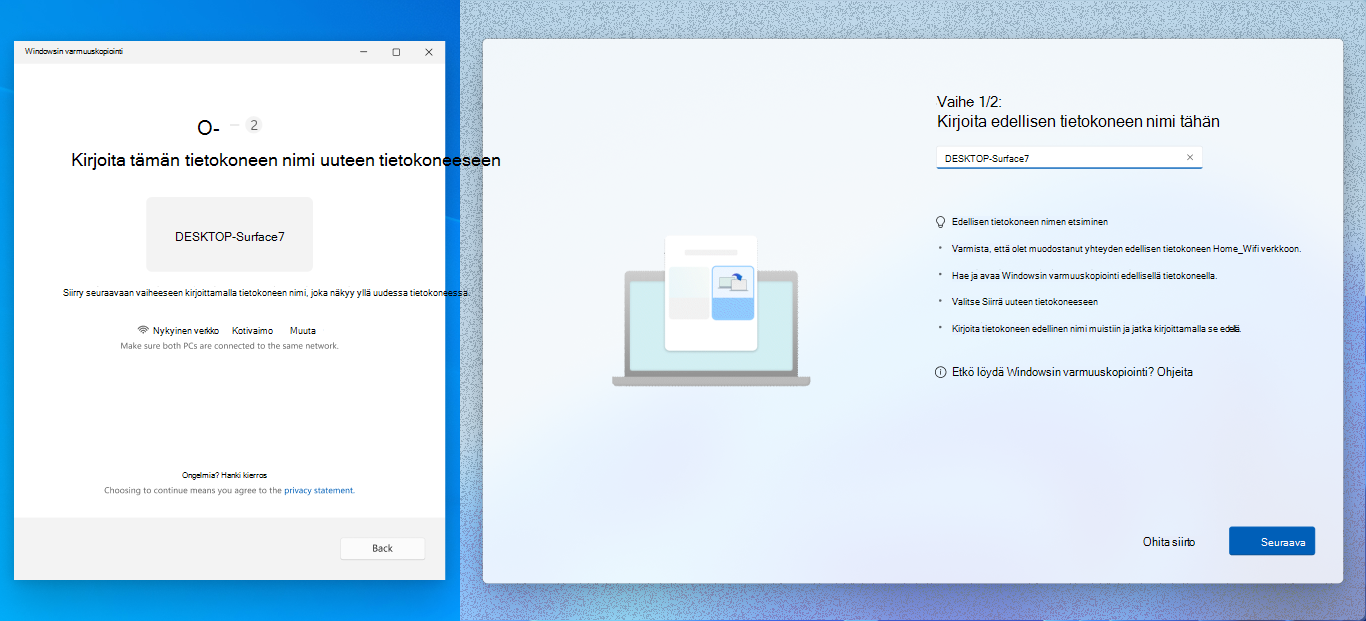Close the Windowsin varmuuskopiointi window
This screenshot has height=621, width=1366.
429,52
